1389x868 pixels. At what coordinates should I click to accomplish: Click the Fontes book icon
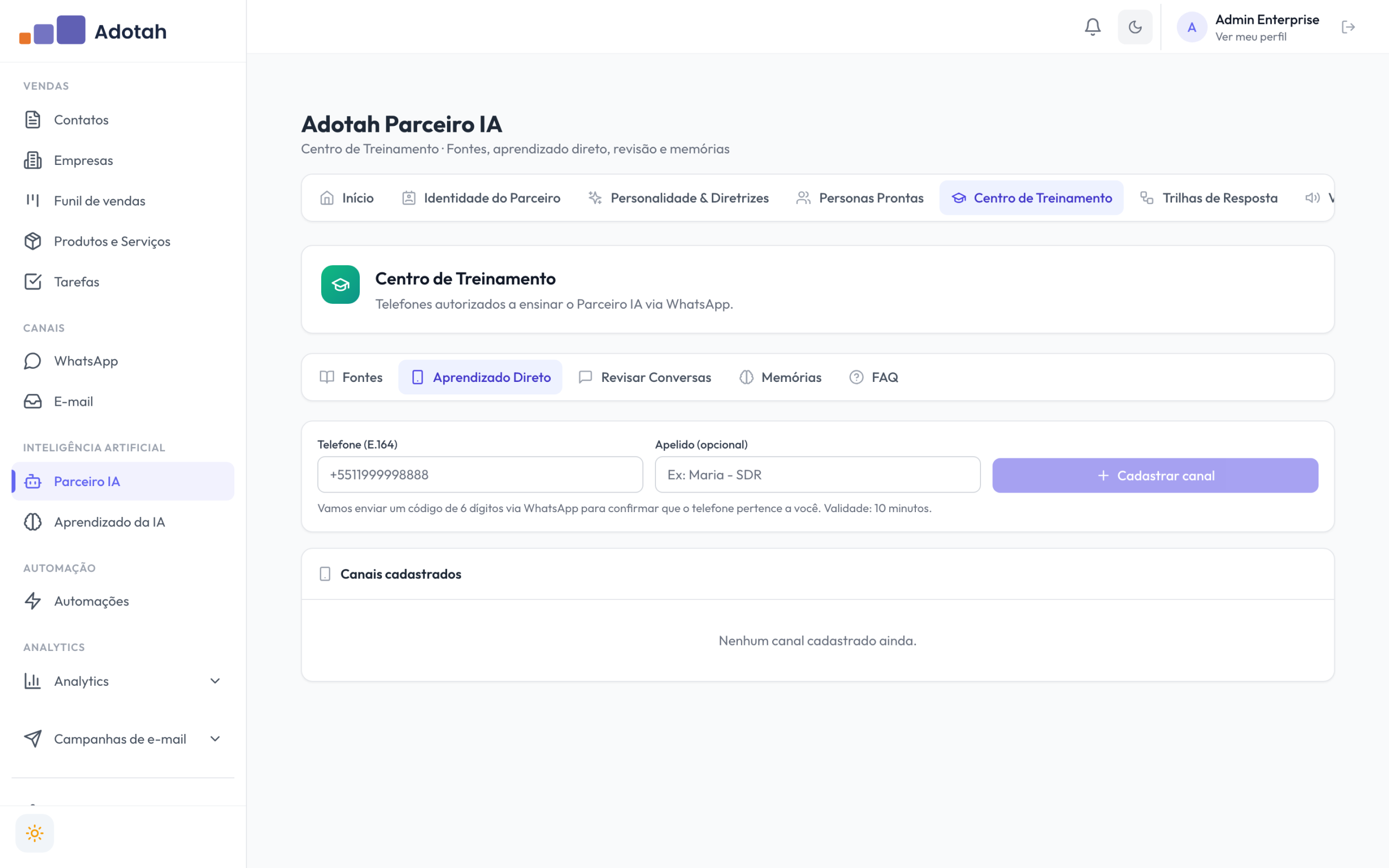click(x=327, y=377)
